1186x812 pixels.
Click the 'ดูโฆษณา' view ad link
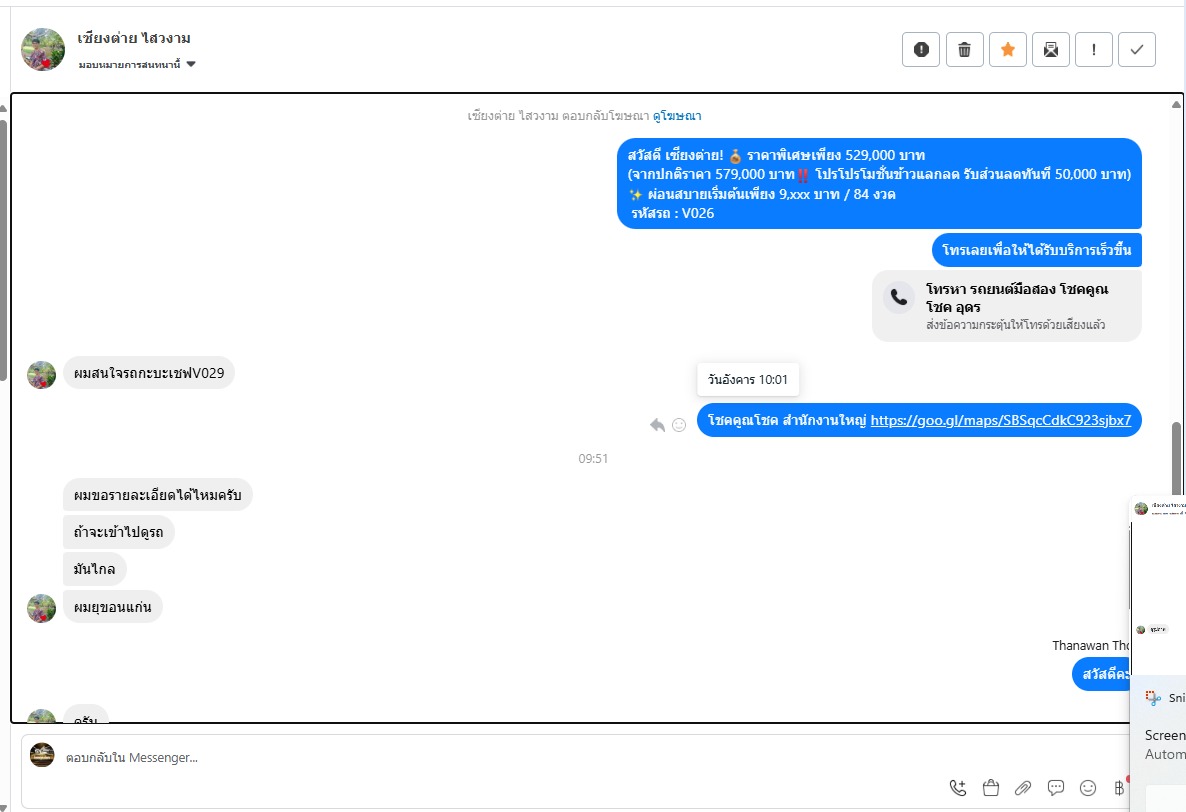pos(678,116)
